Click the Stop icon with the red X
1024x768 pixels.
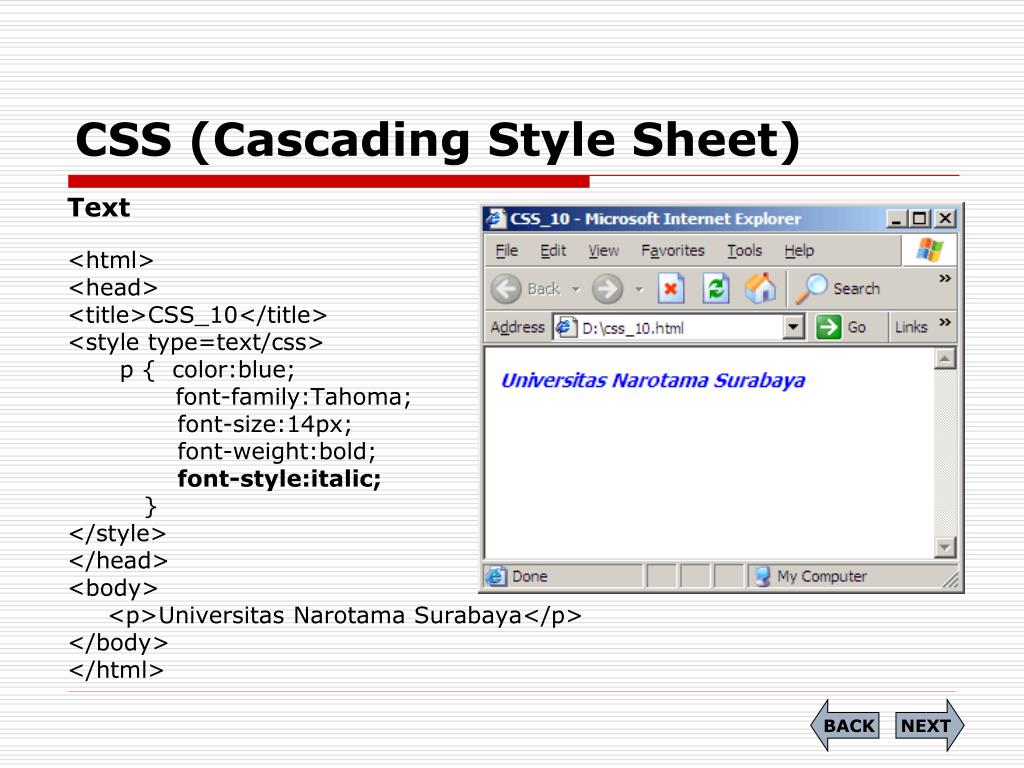coord(671,289)
